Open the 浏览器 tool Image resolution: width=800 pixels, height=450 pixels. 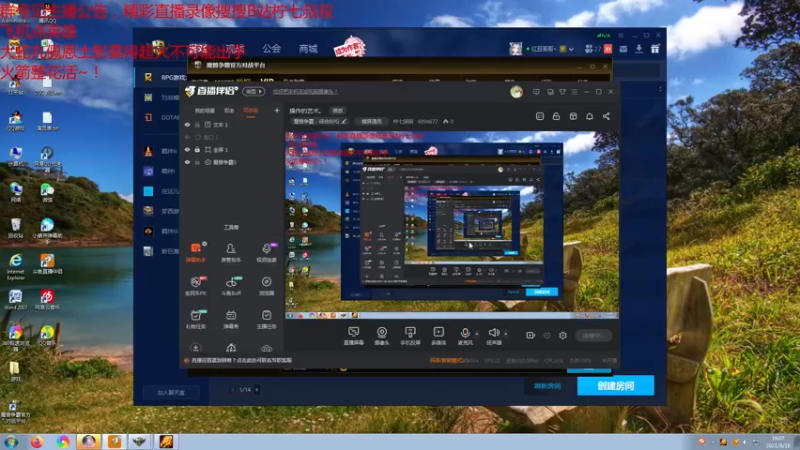pyautogui.click(x=266, y=286)
